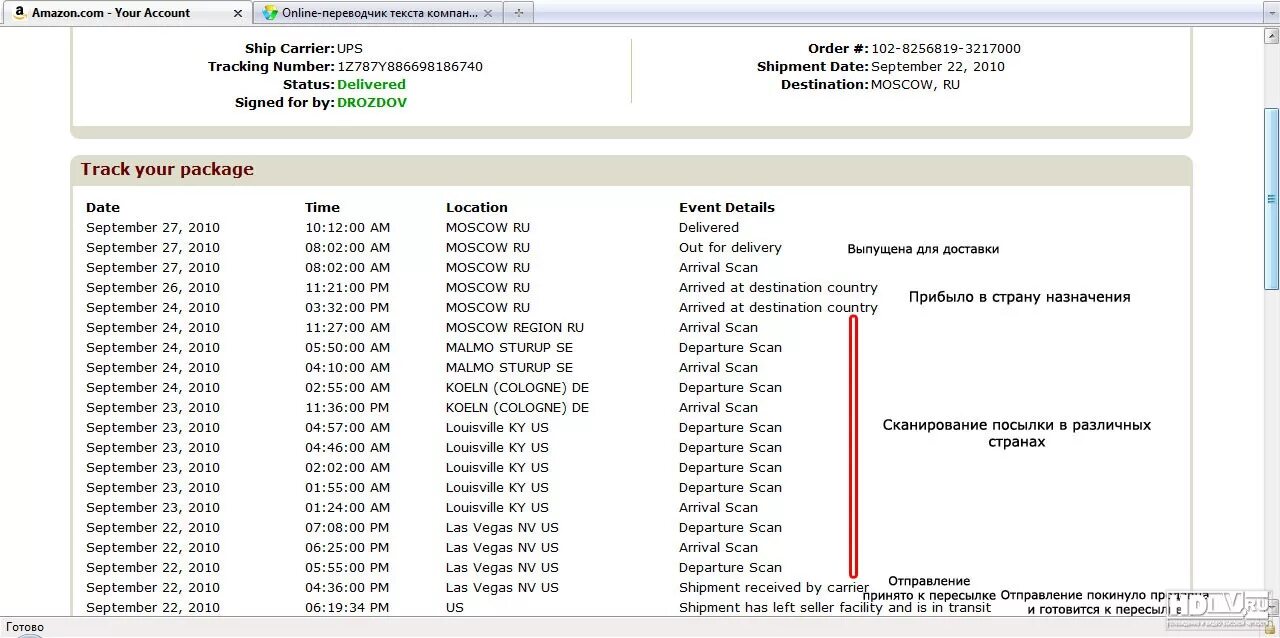Click the status bar padlock icon

pyautogui.click(x=1272, y=629)
